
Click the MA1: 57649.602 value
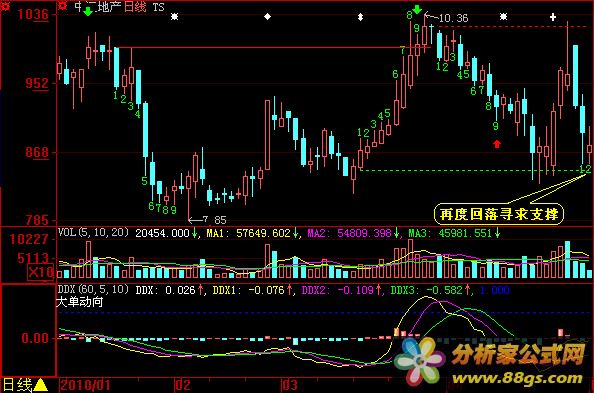(248, 233)
